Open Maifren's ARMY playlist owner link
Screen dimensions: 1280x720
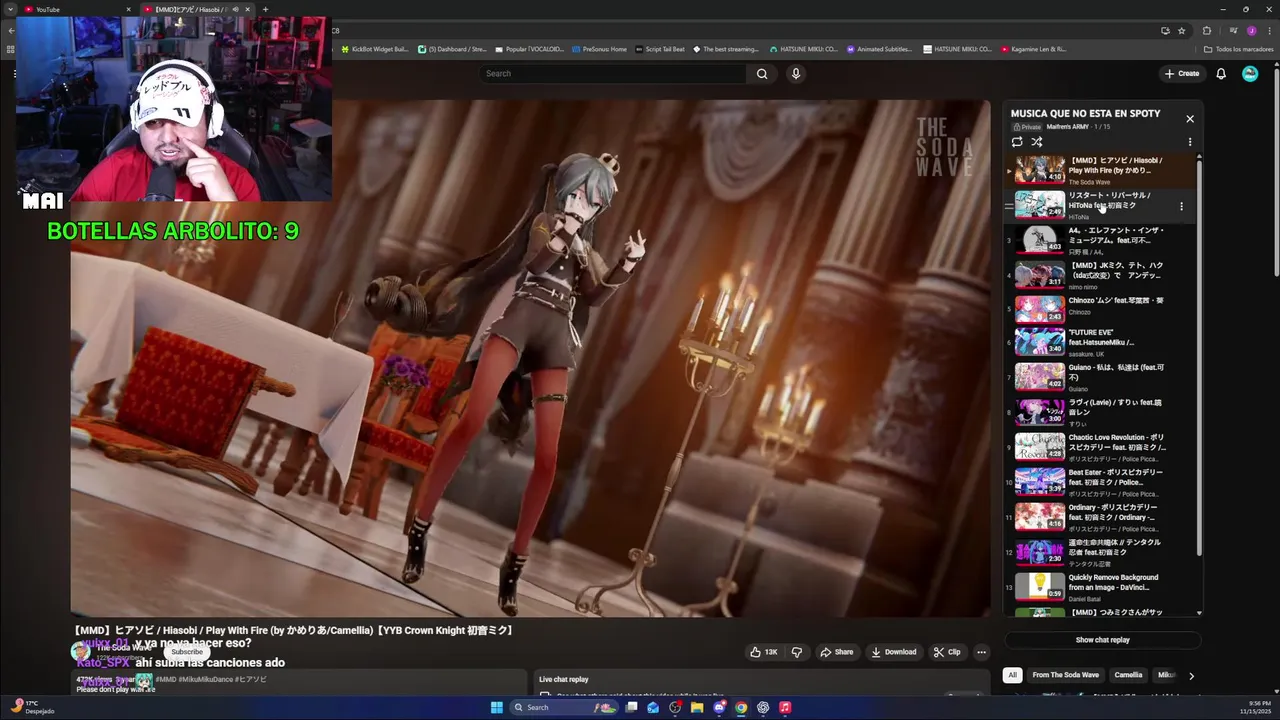[1067, 127]
